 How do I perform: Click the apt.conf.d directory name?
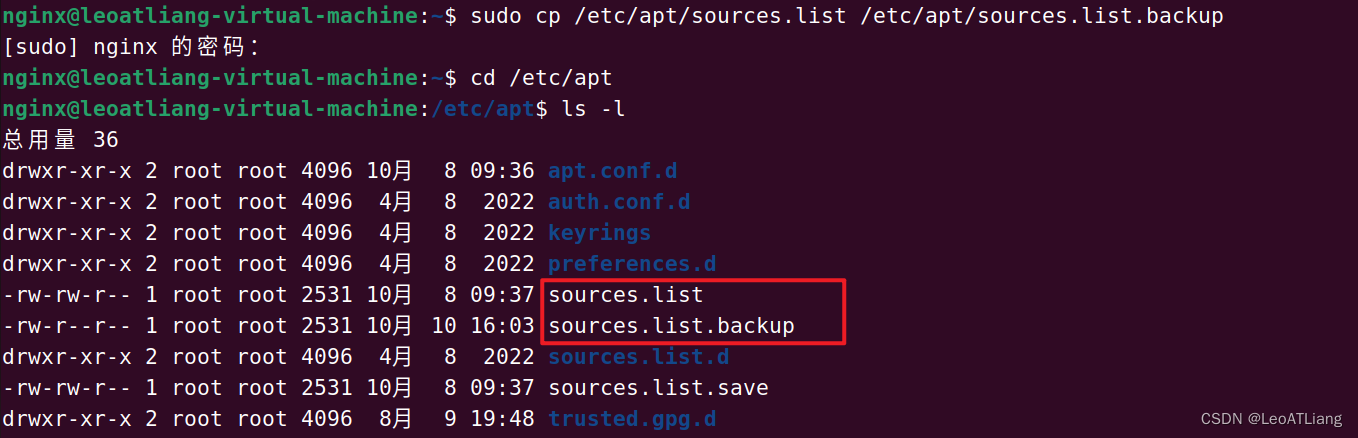click(x=612, y=171)
